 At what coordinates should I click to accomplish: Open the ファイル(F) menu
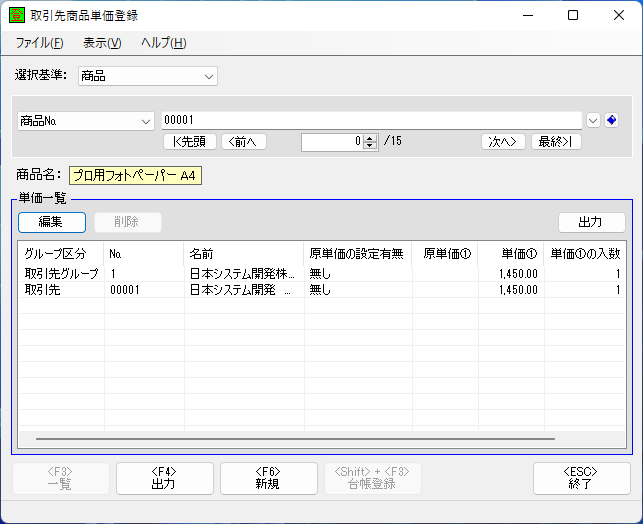tap(39, 43)
